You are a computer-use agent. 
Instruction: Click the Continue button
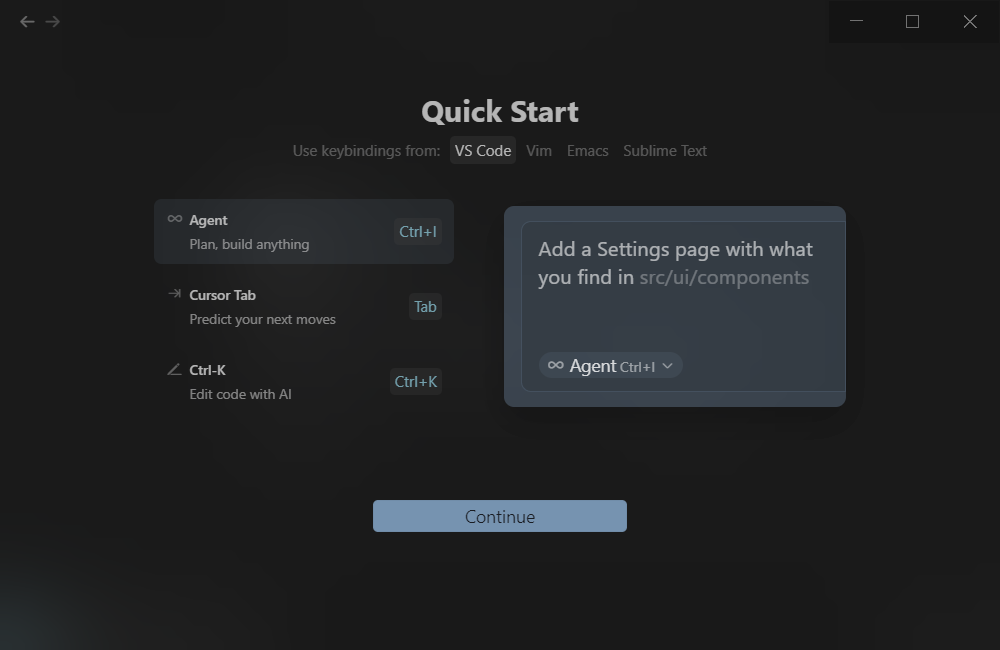coord(500,516)
